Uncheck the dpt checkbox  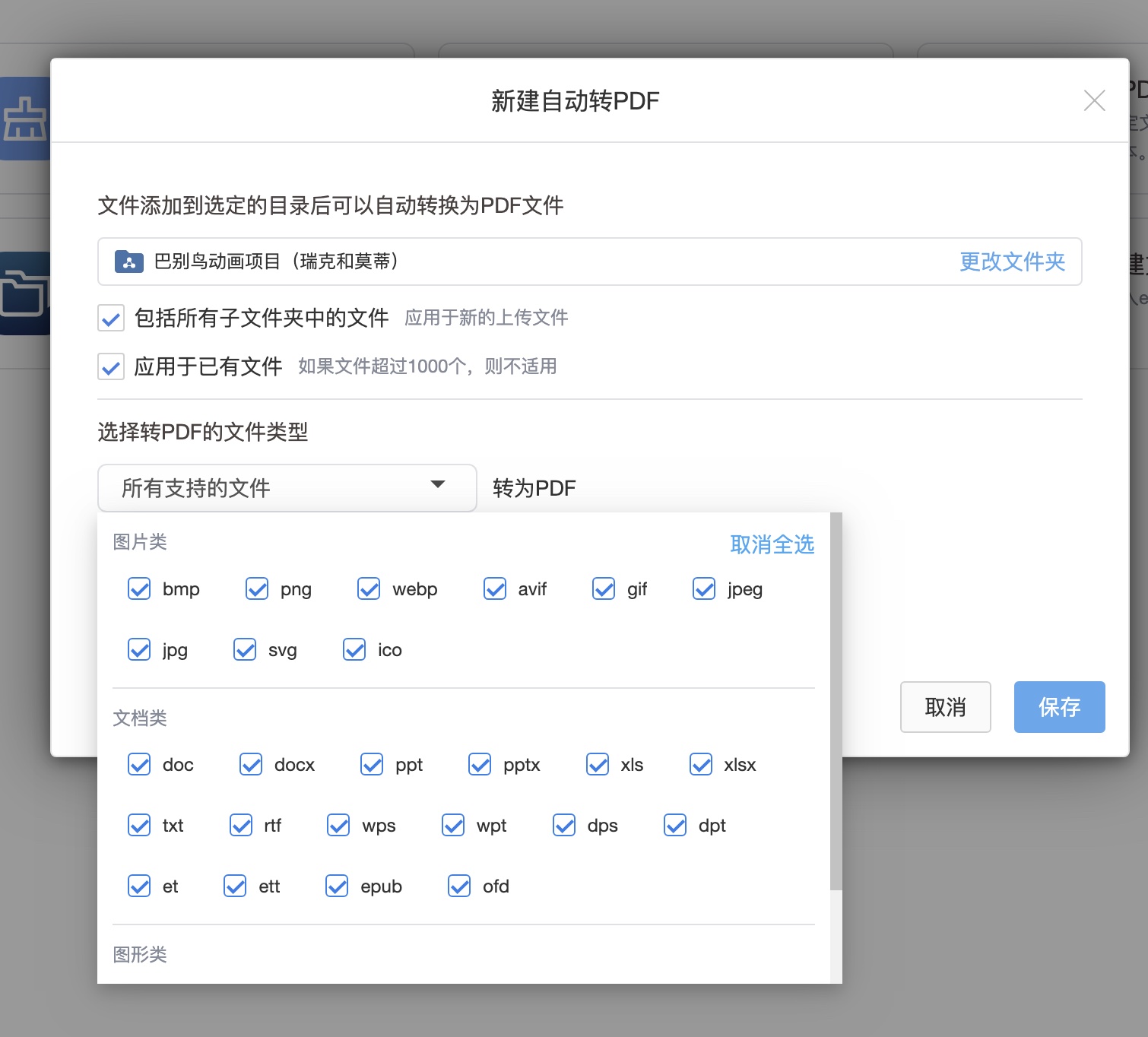(x=675, y=826)
